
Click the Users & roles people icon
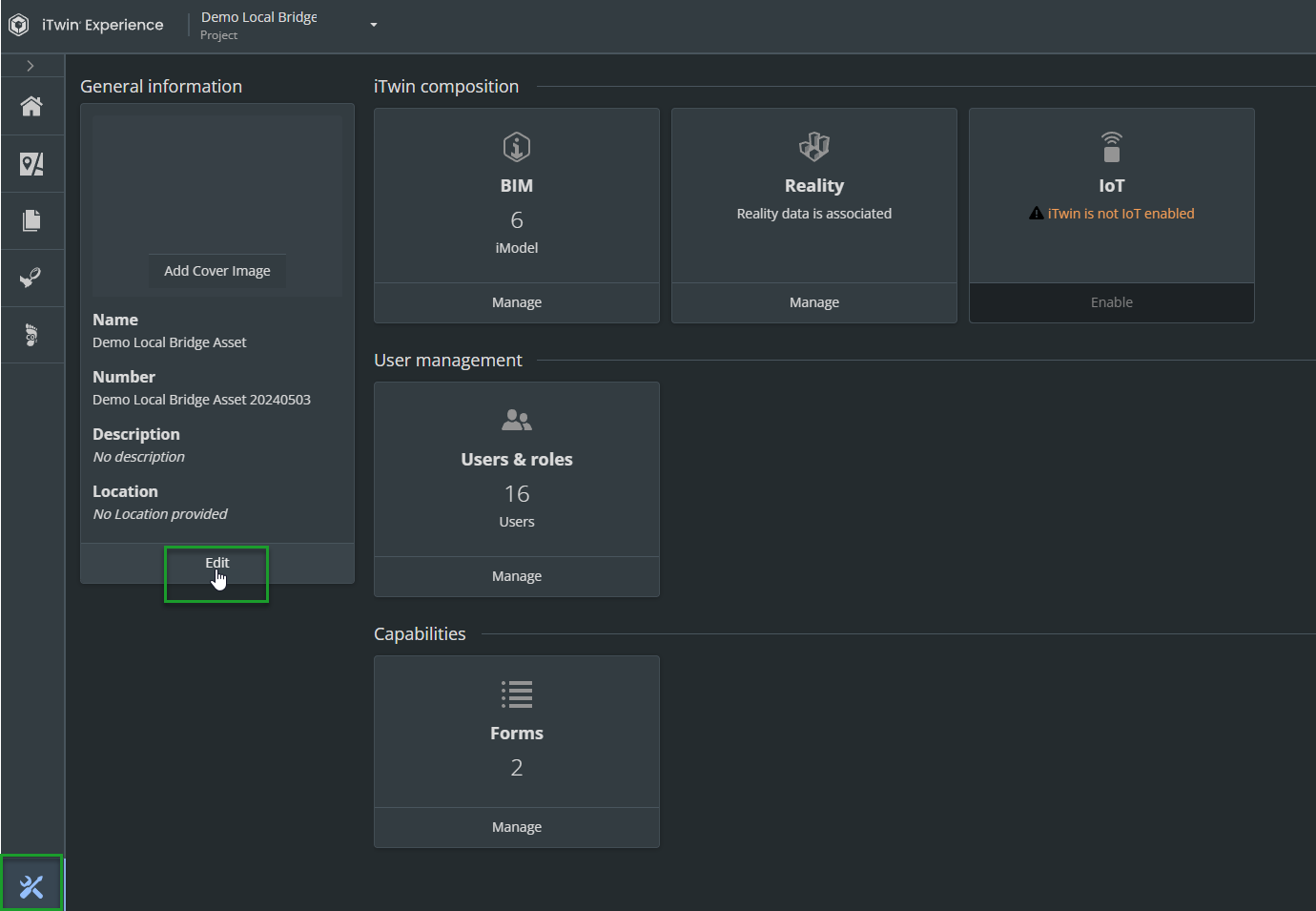[517, 420]
